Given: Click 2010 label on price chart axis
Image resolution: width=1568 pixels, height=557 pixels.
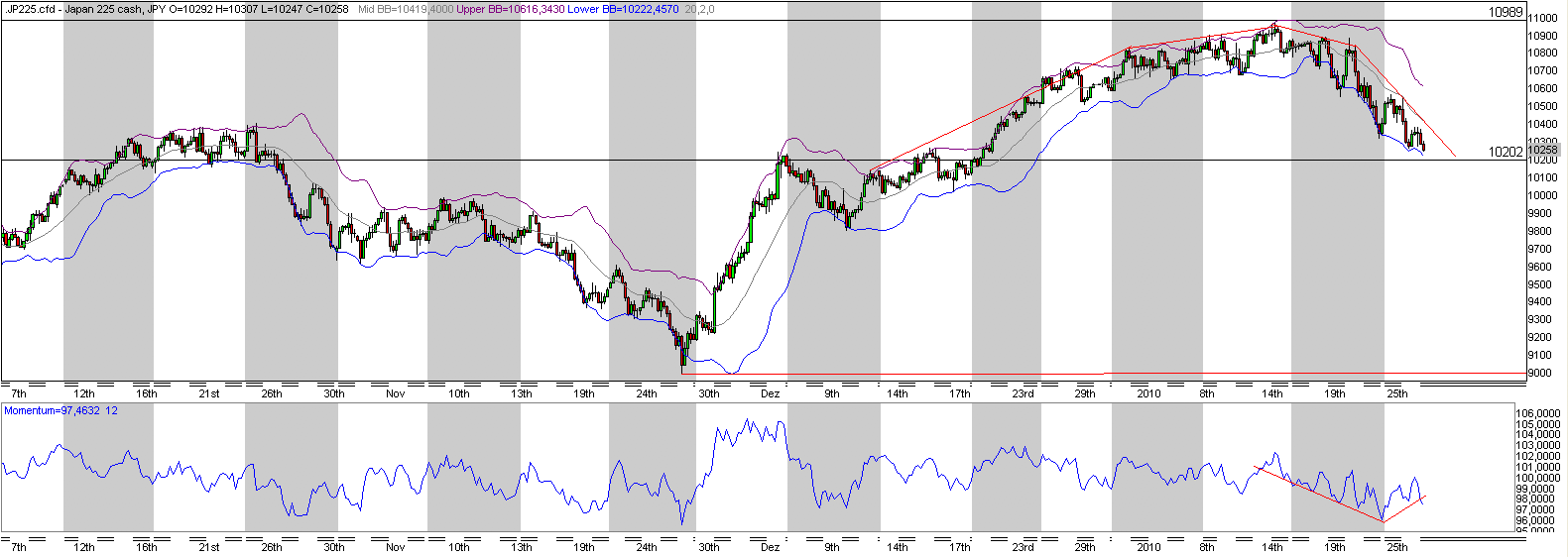Looking at the screenshot, I should (x=1148, y=393).
